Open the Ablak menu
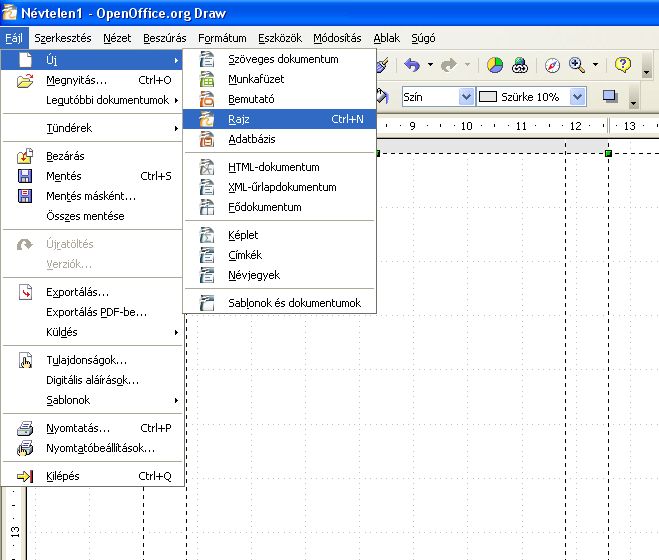659x560 pixels. click(x=386, y=38)
